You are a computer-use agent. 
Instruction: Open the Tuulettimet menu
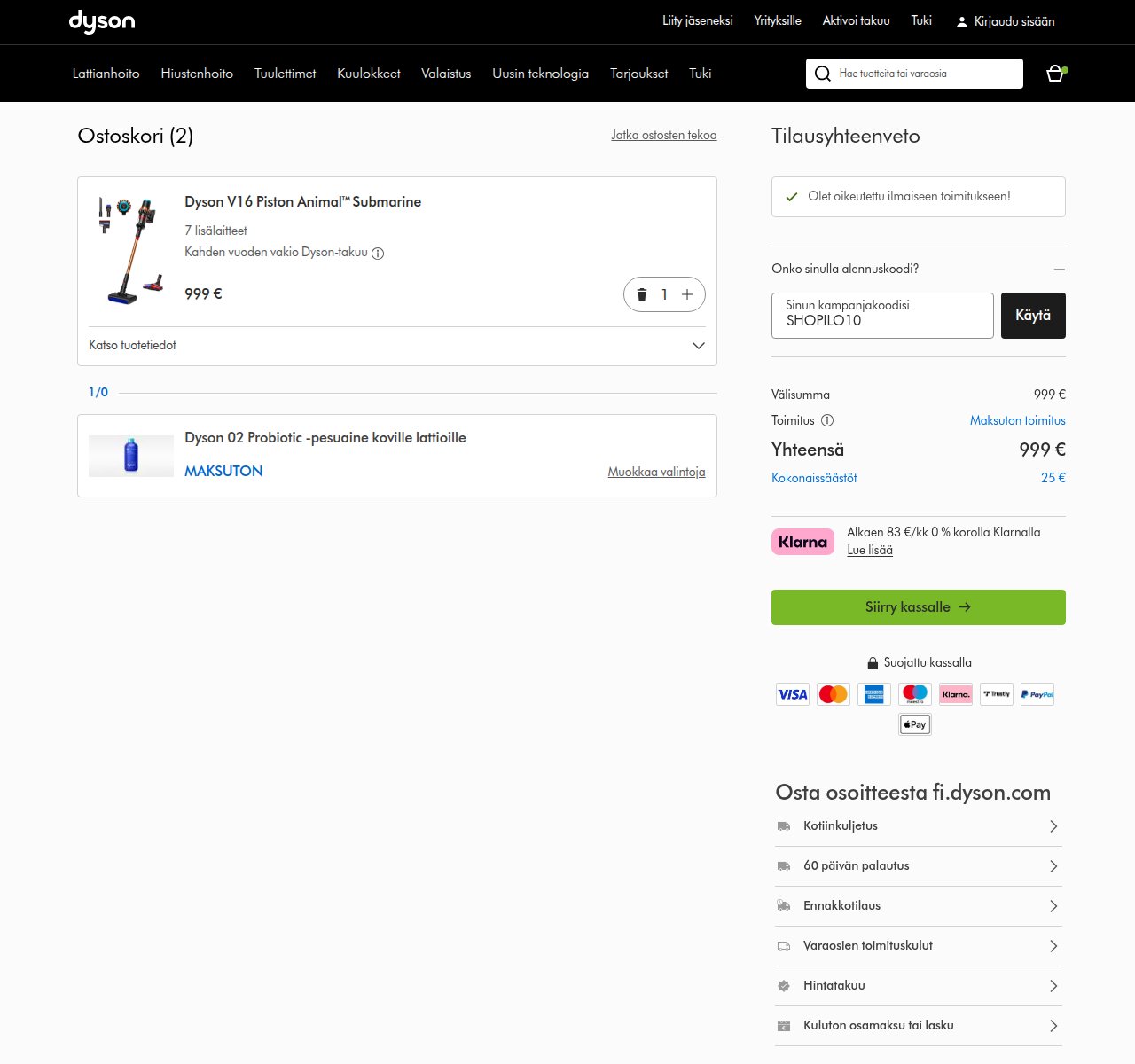tap(286, 74)
